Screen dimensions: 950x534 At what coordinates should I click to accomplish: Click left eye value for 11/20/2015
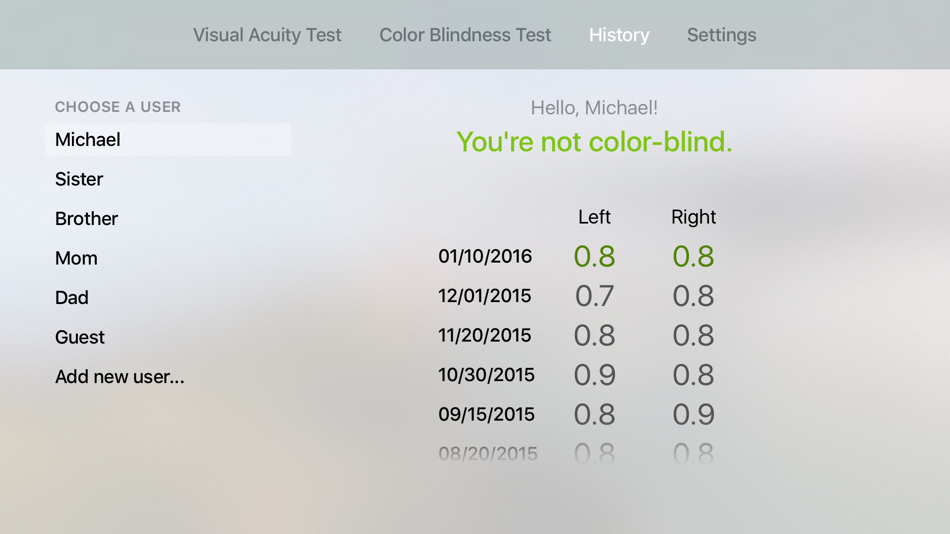coord(594,335)
